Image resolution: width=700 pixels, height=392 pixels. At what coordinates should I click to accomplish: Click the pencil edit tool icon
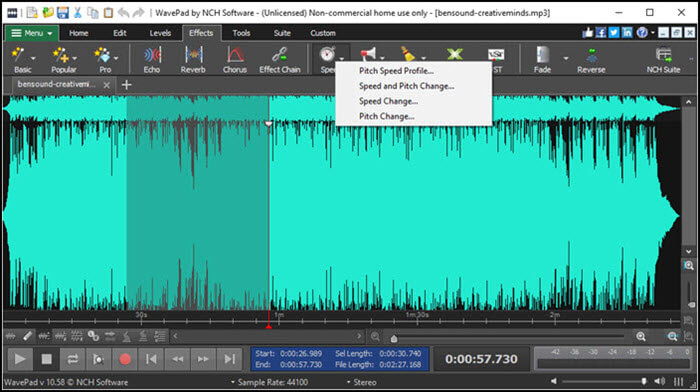(x=28, y=336)
